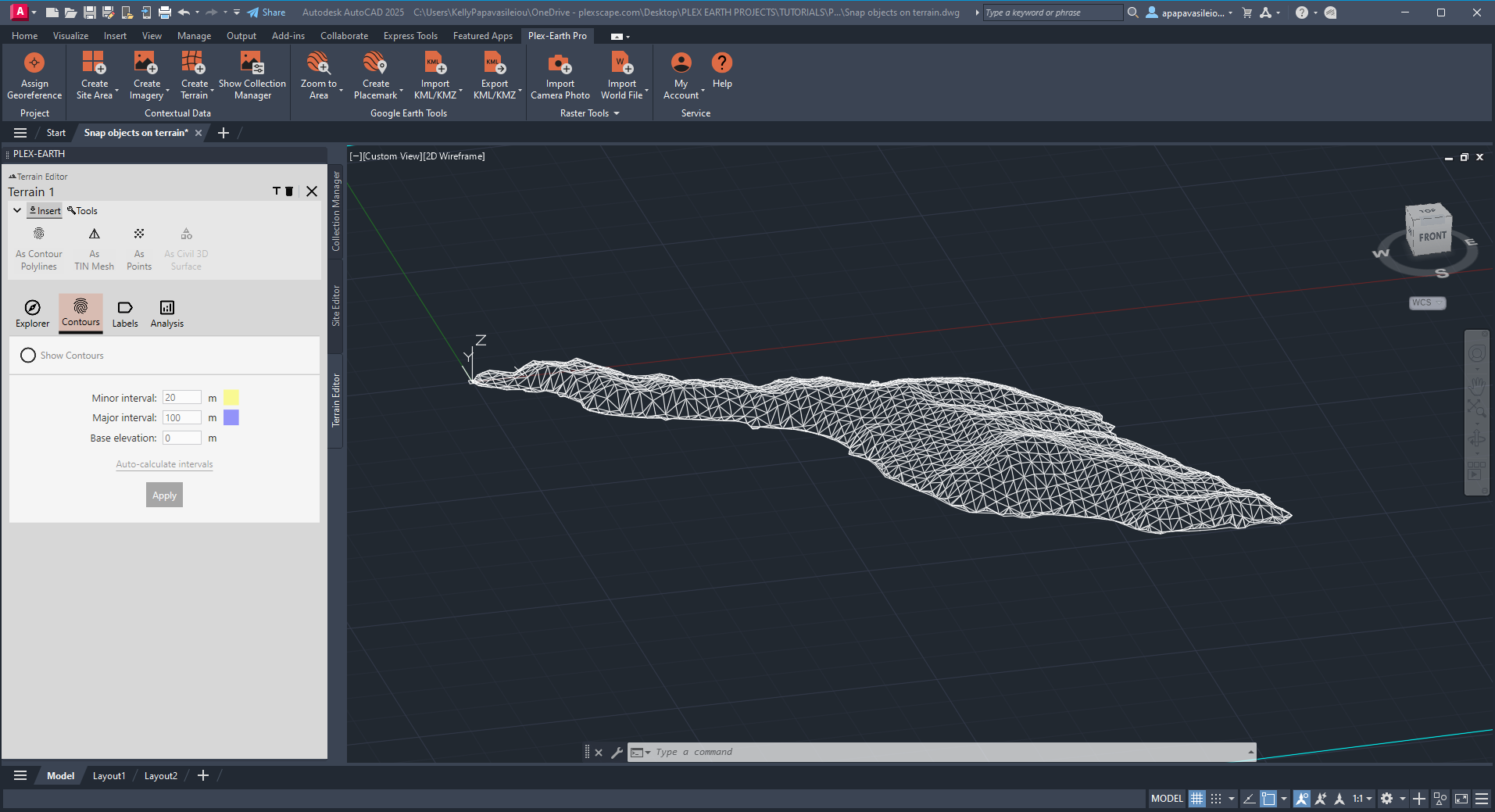Open Show Collection Manager
Image resolution: width=1495 pixels, height=812 pixels.
click(252, 76)
